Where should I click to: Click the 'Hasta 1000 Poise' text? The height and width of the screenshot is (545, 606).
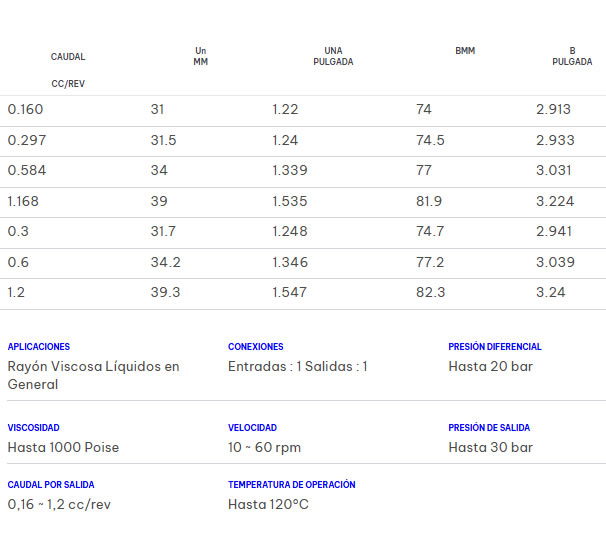pos(63,448)
